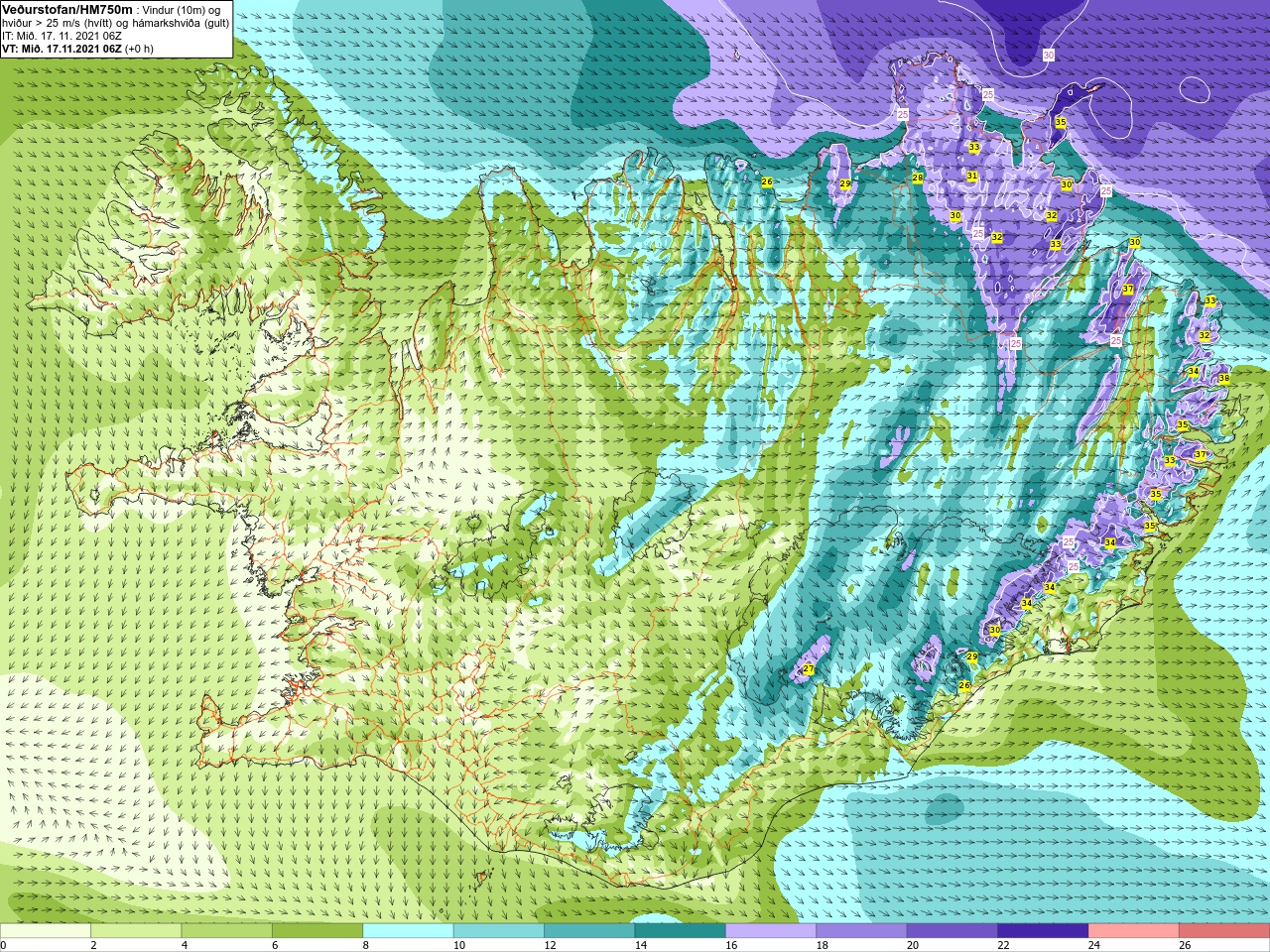1270x952 pixels.
Task: Click the legend tick number "12"
Action: point(550,945)
